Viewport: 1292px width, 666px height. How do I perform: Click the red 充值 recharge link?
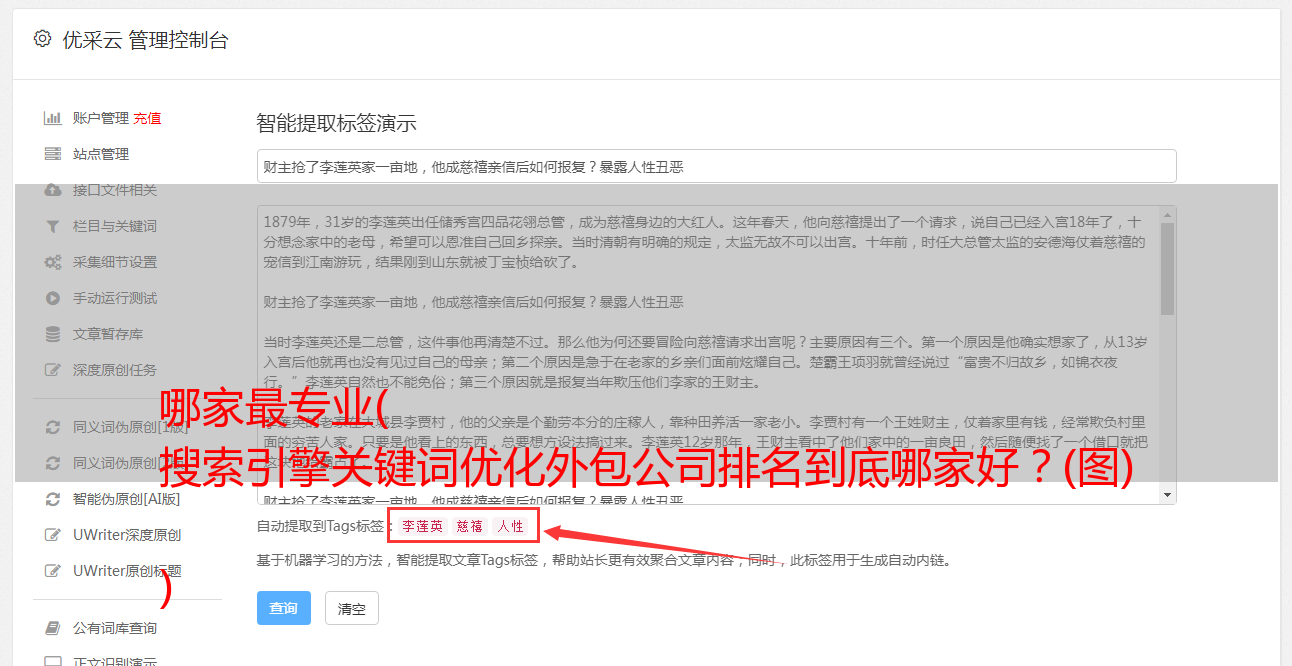(x=147, y=118)
